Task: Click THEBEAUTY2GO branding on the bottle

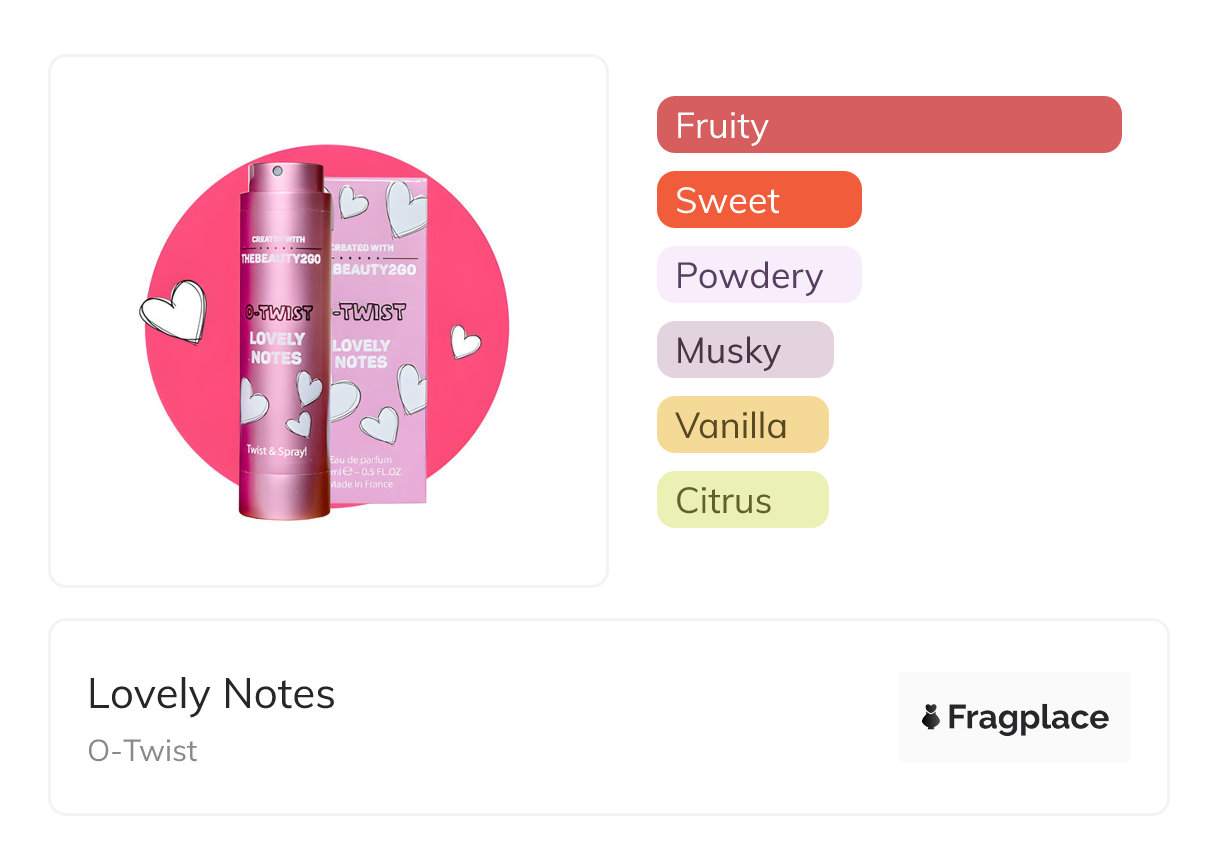Action: coord(278,258)
